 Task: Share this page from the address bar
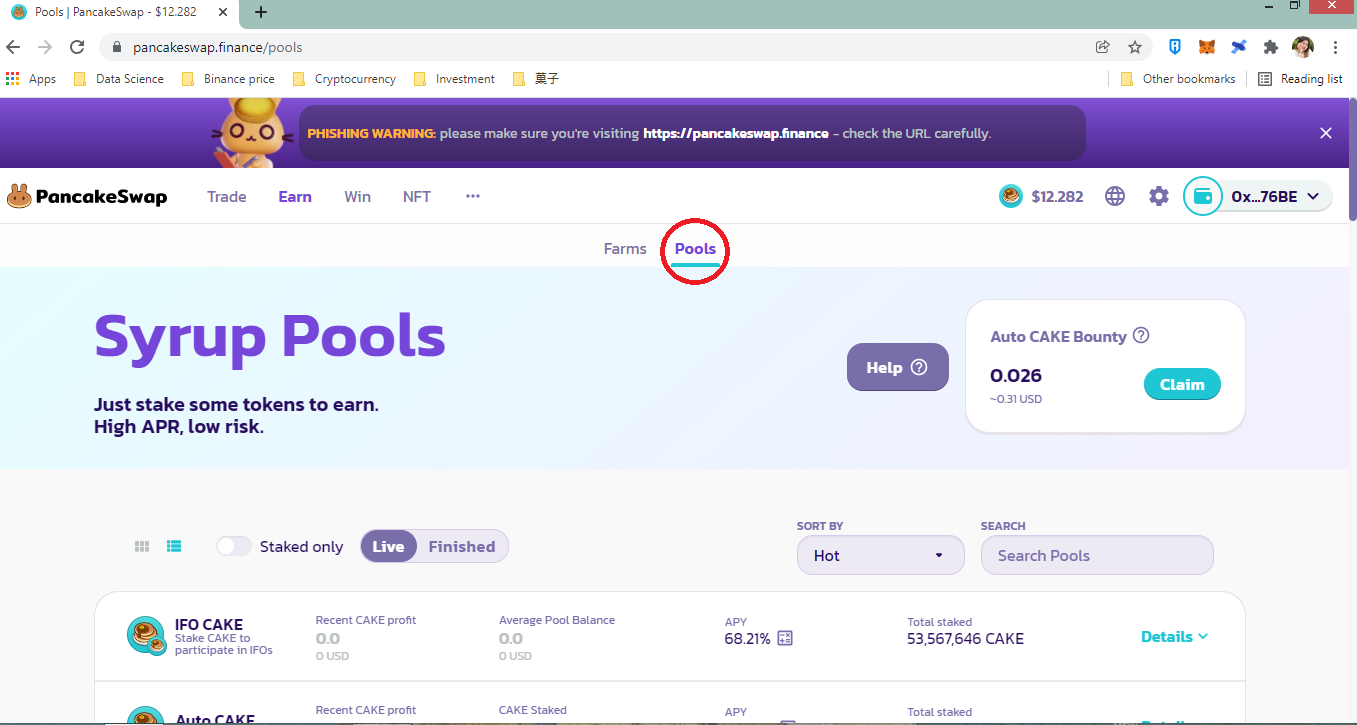1103,47
